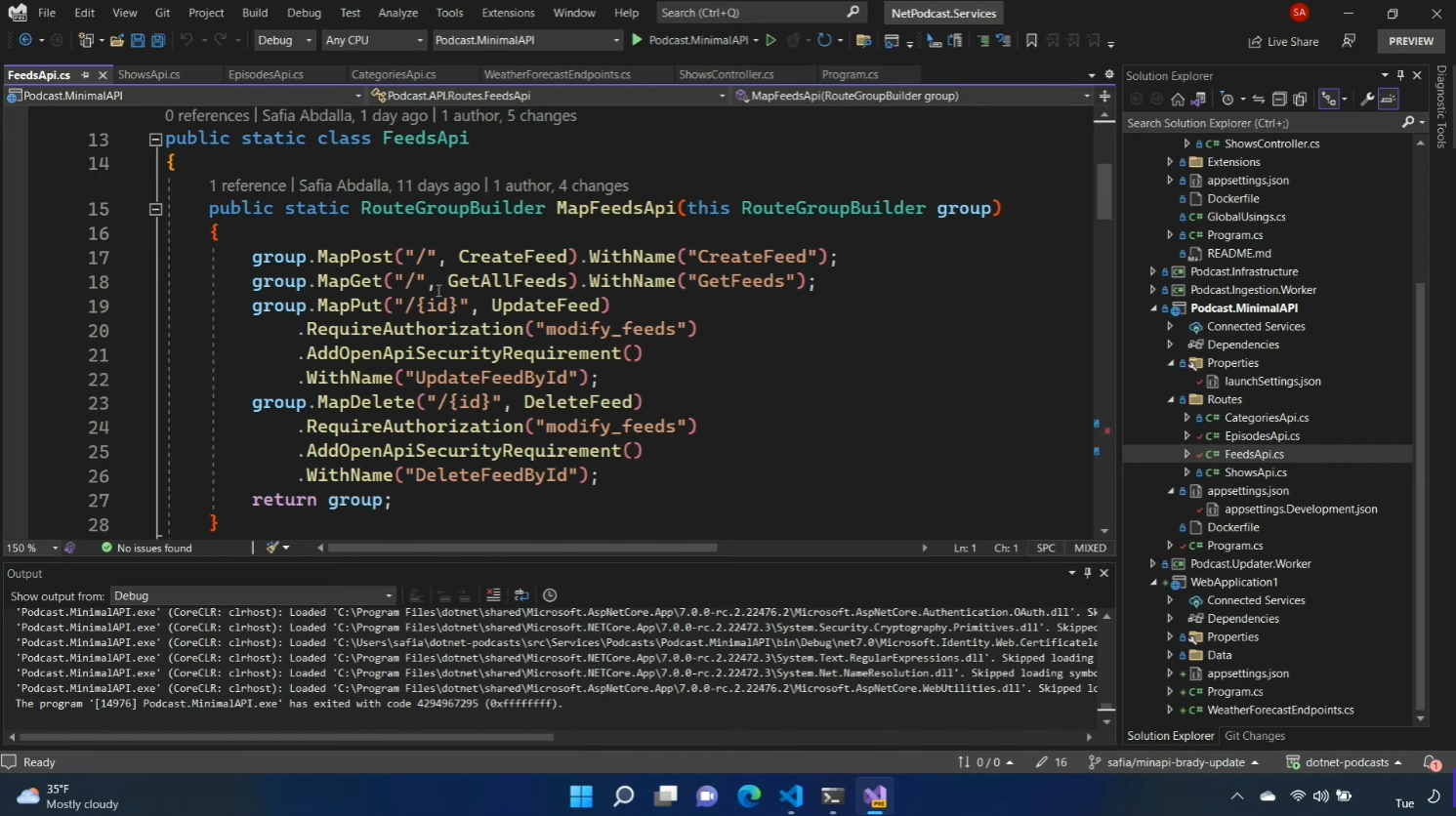Click Clear All icon in Output panel

[x=493, y=595]
